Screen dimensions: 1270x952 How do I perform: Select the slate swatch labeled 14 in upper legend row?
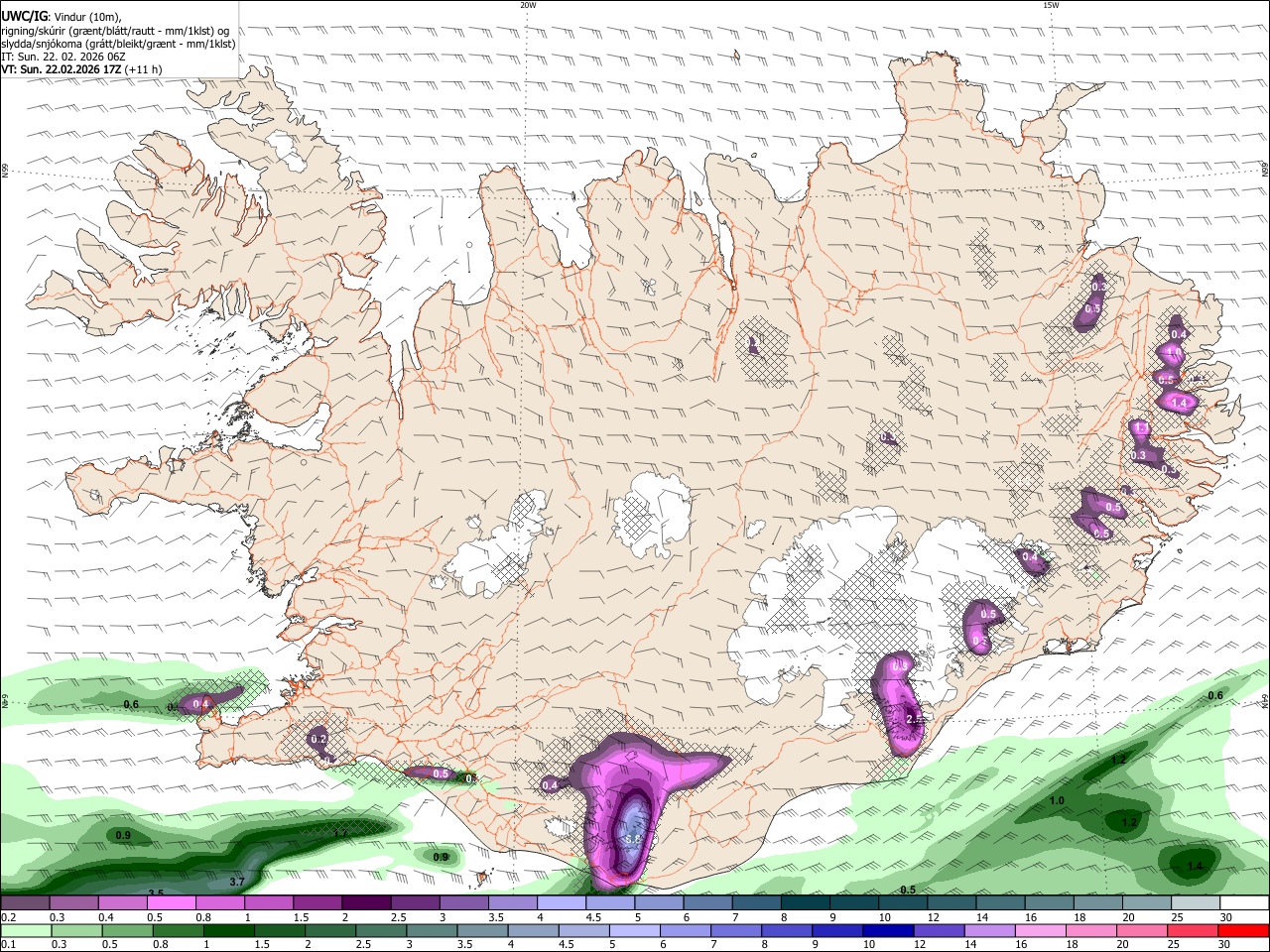(x=1001, y=903)
